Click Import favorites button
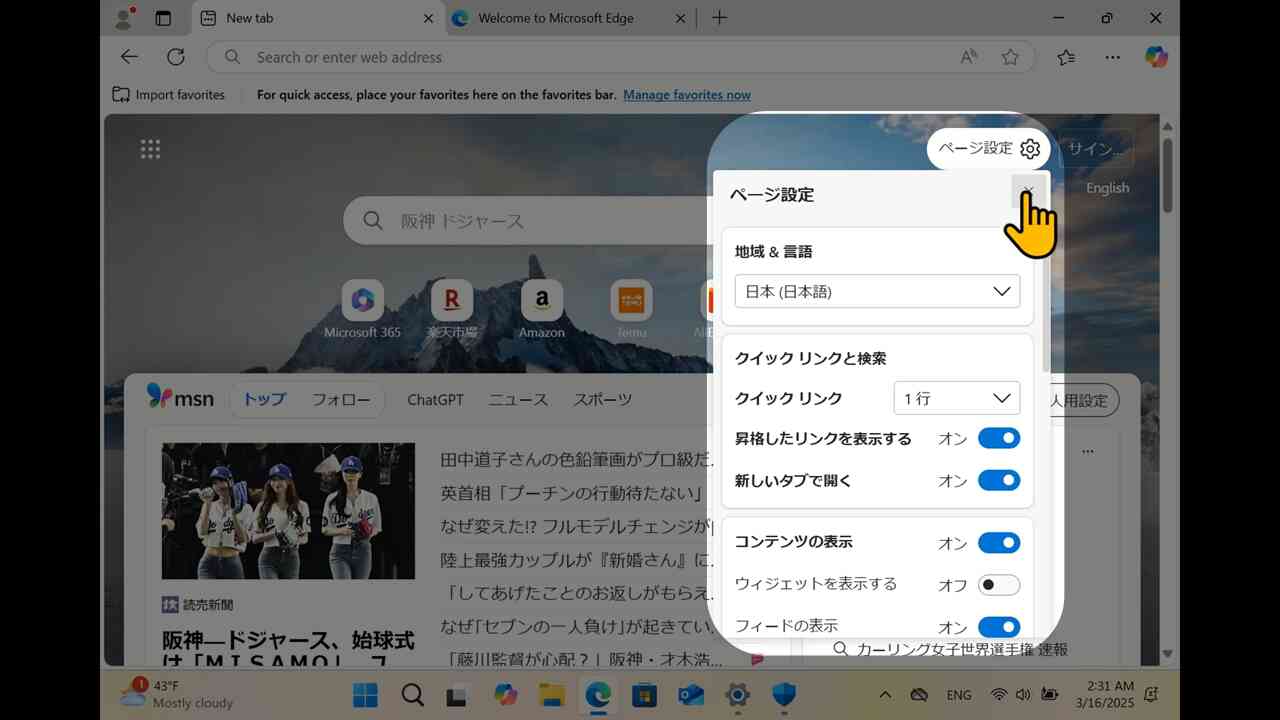 coord(169,95)
